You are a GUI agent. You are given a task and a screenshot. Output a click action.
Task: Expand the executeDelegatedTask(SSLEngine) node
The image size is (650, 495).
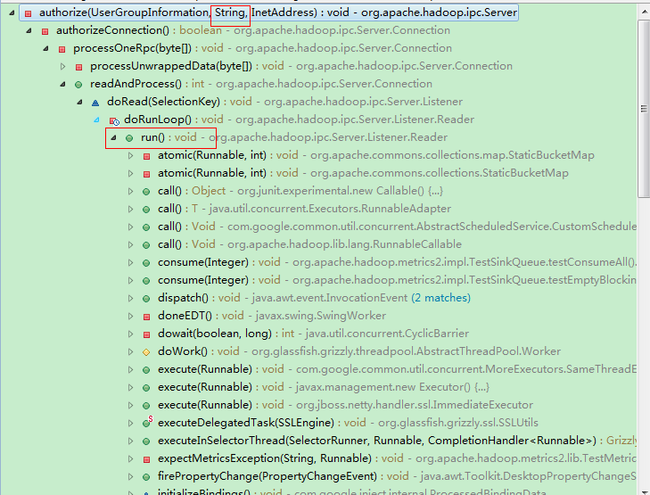click(130, 423)
